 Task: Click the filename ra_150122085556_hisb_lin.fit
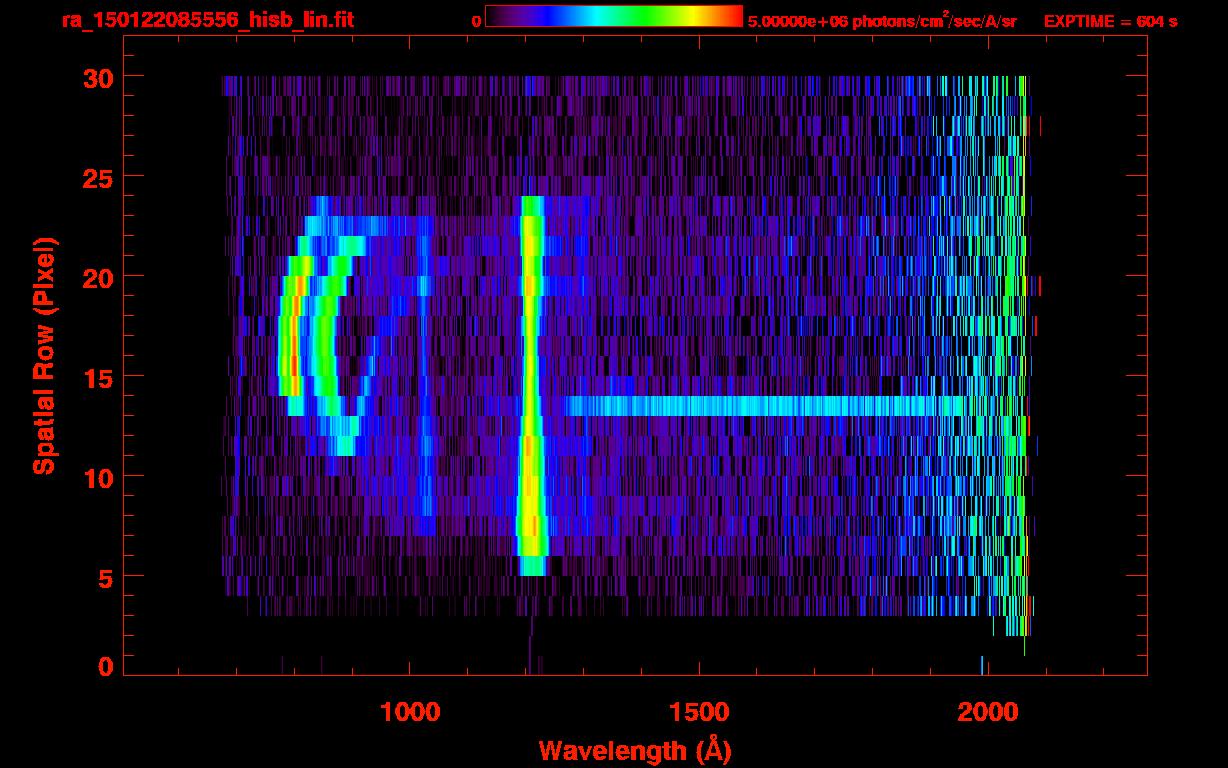pyautogui.click(x=207, y=20)
